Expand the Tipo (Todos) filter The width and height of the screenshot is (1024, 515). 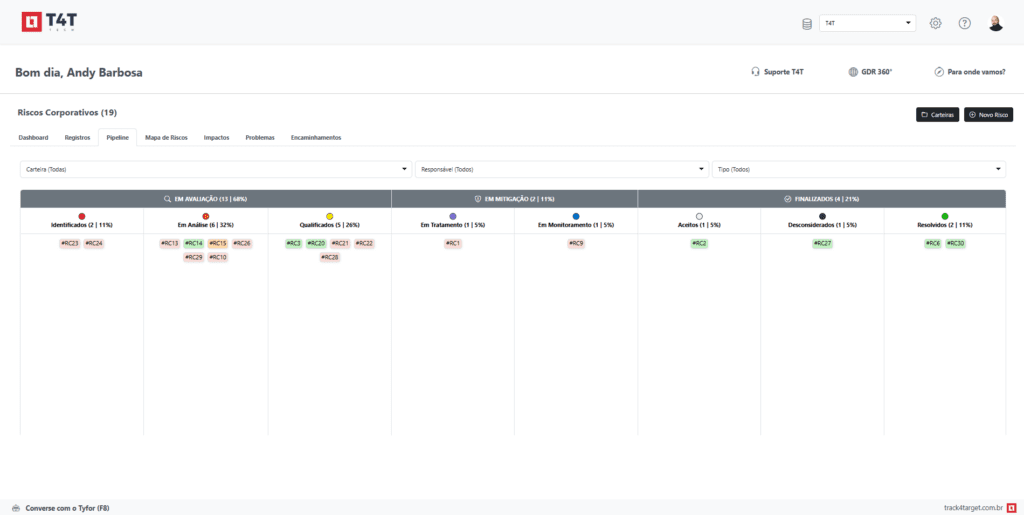pyautogui.click(x=858, y=169)
